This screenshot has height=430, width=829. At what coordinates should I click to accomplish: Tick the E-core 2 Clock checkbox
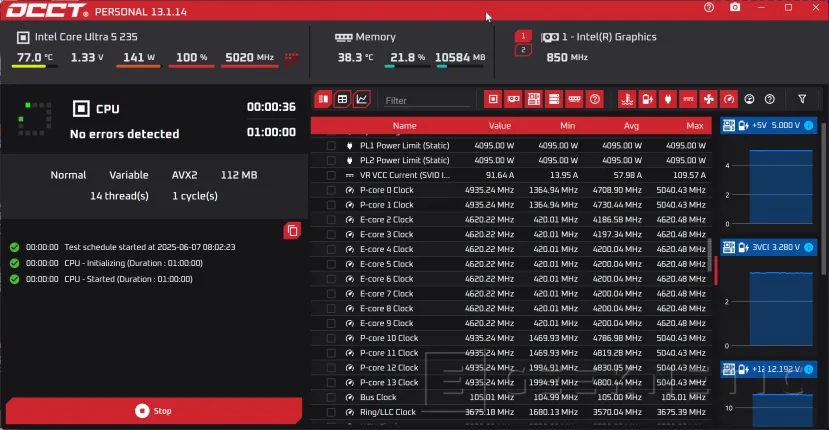331,219
